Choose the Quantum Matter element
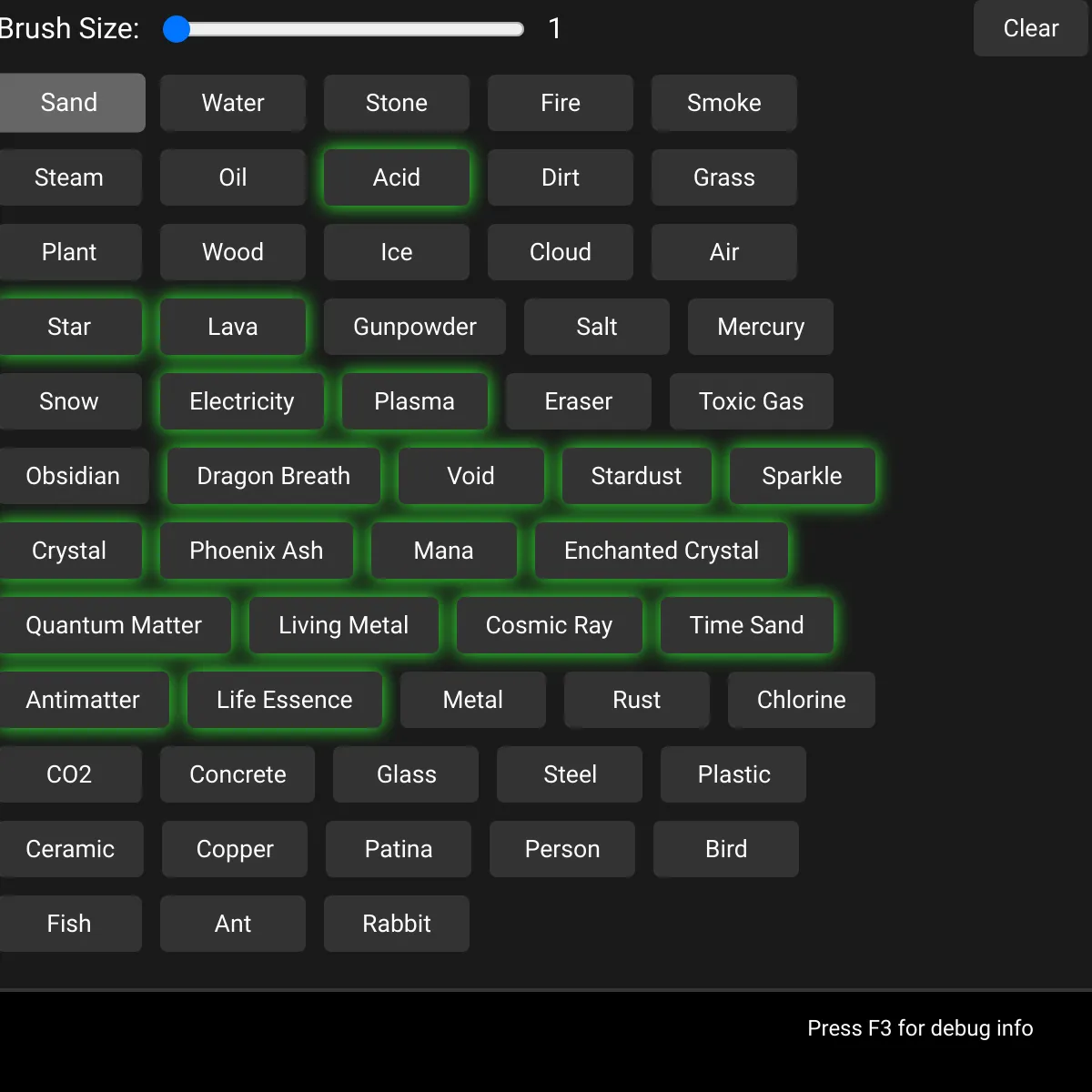The height and width of the screenshot is (1092, 1092). point(114,625)
